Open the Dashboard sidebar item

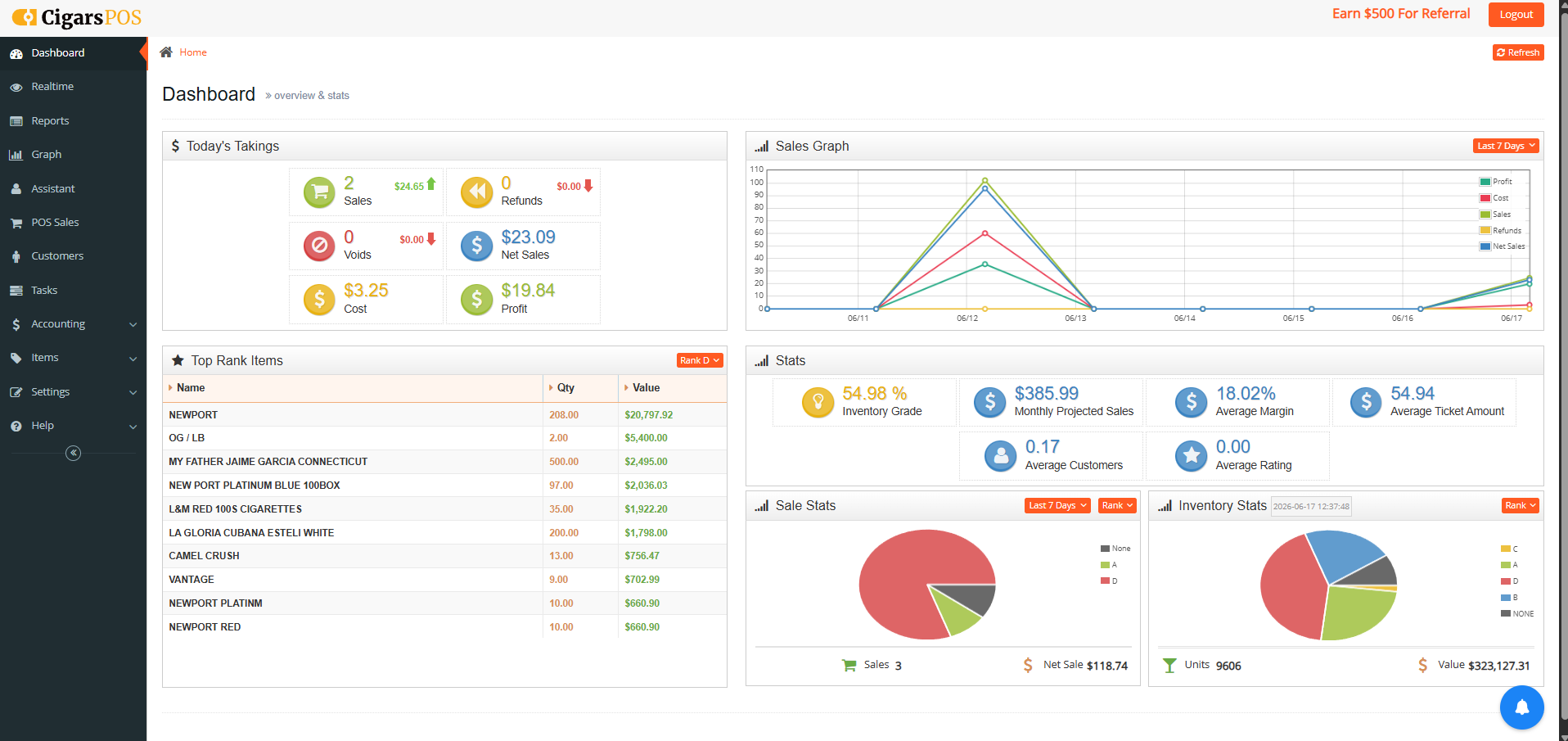tap(74, 53)
